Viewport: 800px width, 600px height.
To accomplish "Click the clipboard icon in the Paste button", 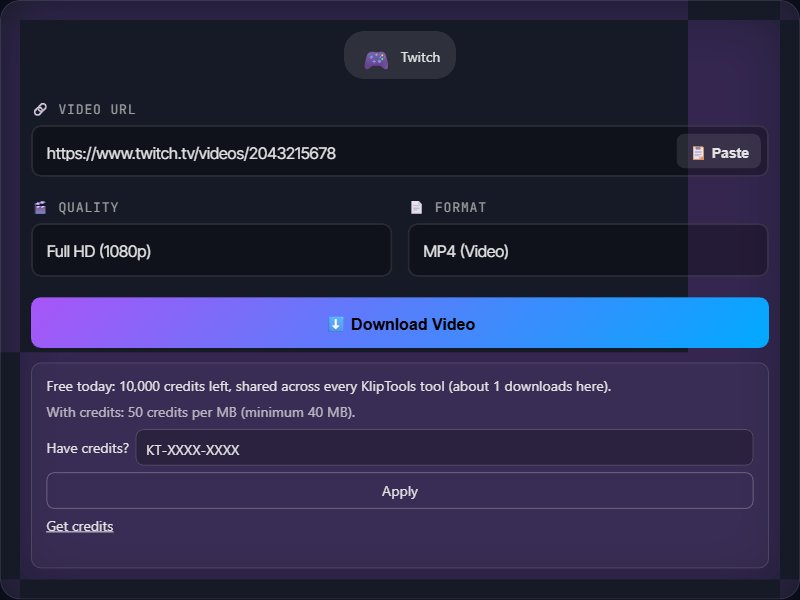I will pyautogui.click(x=697, y=153).
